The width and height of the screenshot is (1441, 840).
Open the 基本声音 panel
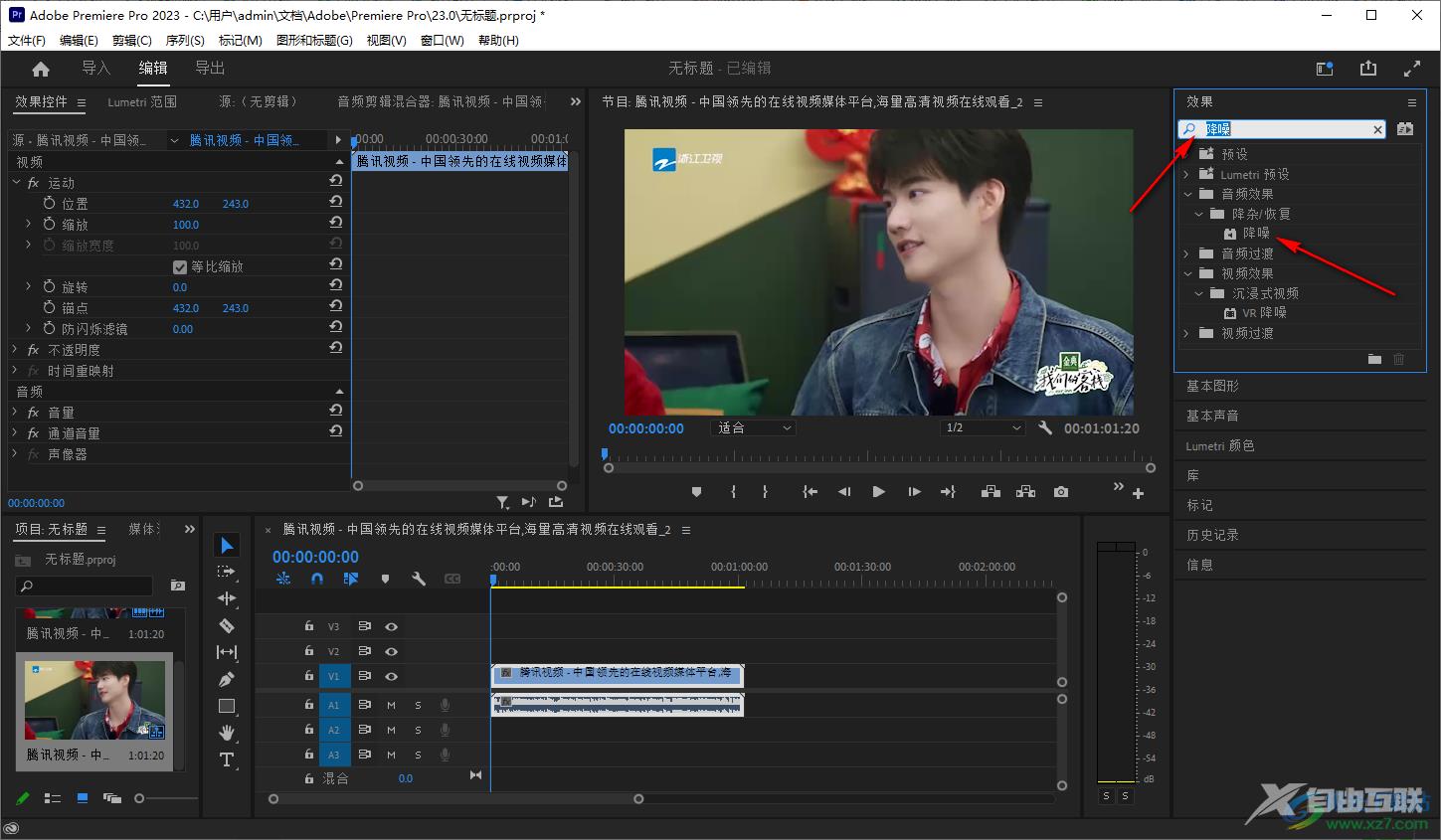click(x=1213, y=416)
